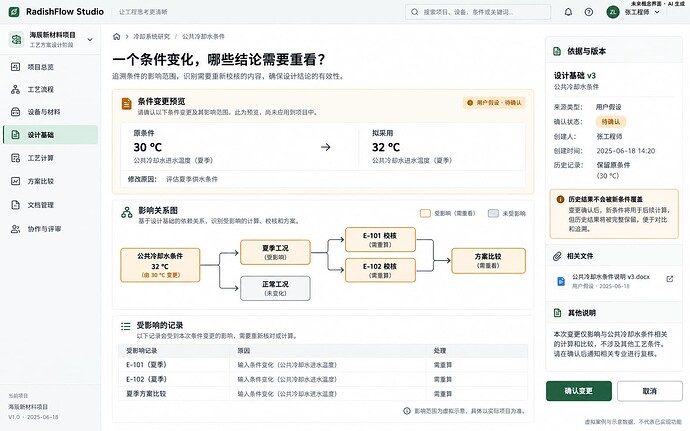The image size is (690, 431).
Task: Click the 影响关系图 hierarchy icon
Action: tap(127, 213)
